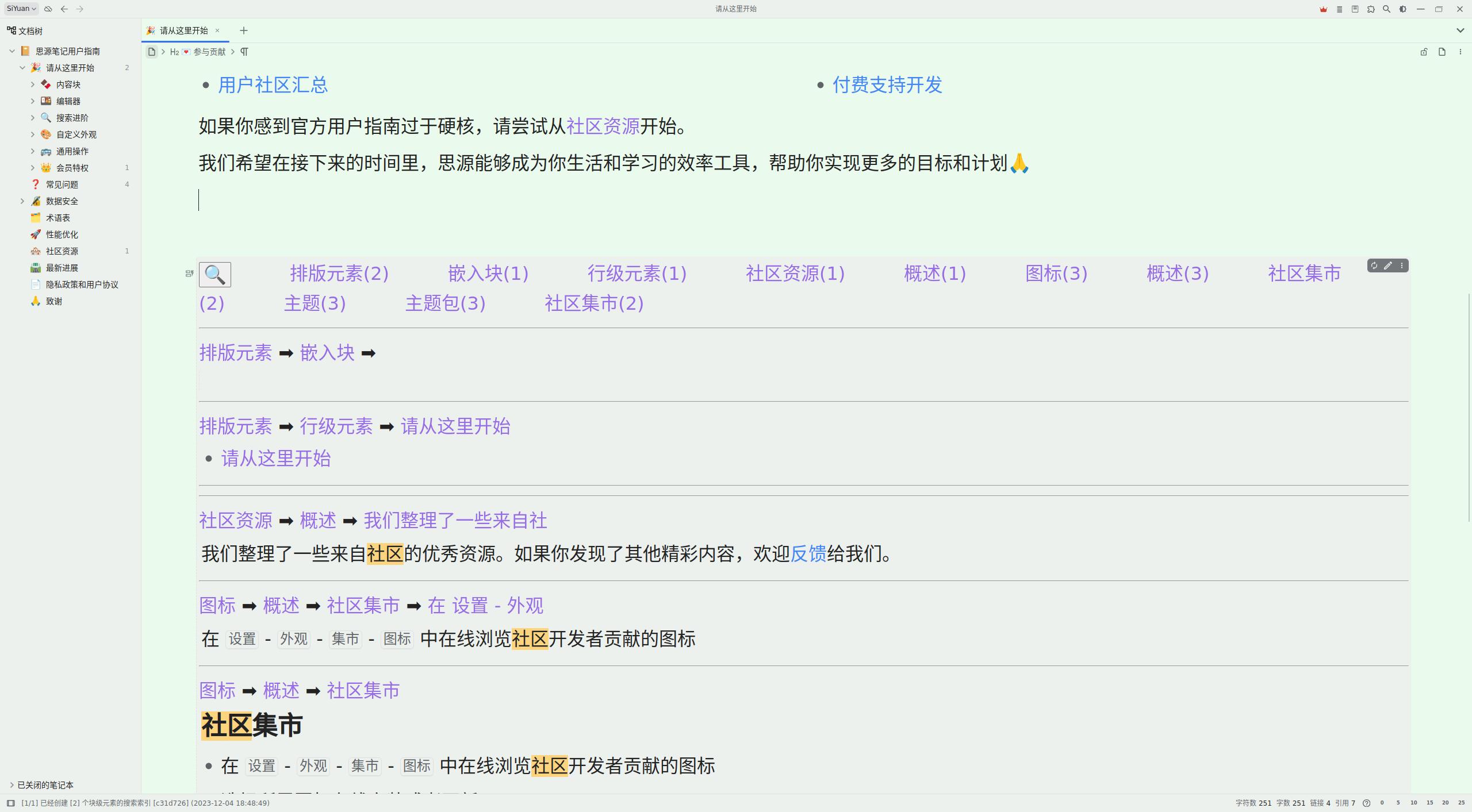Expand 已关闭的笔记本 section
Image resolution: width=1472 pixels, height=812 pixels.
pos(11,785)
